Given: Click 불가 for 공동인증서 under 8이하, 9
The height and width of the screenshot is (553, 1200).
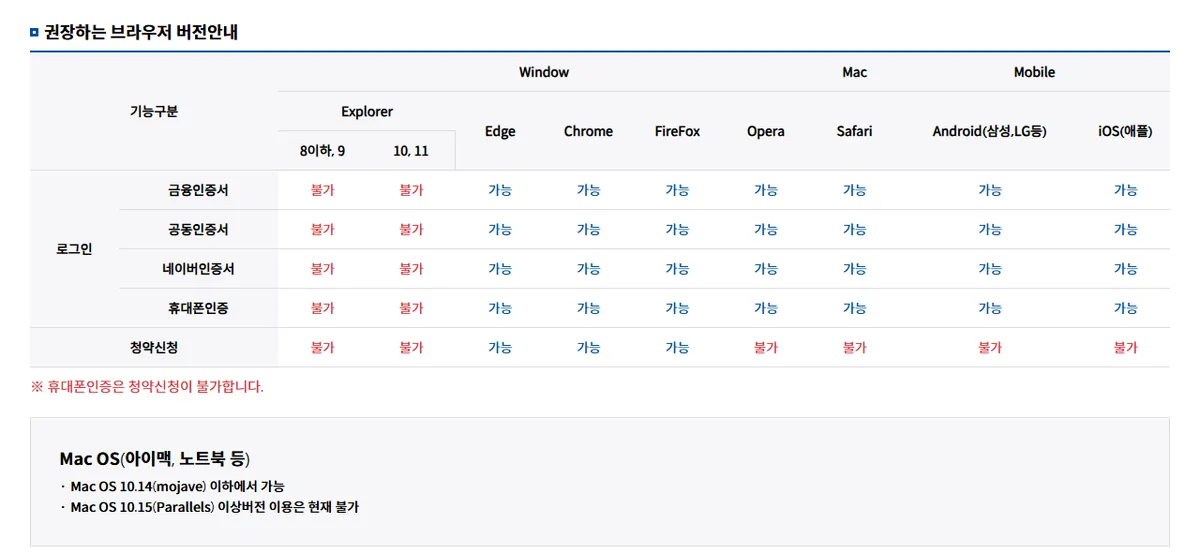Looking at the screenshot, I should [322, 229].
